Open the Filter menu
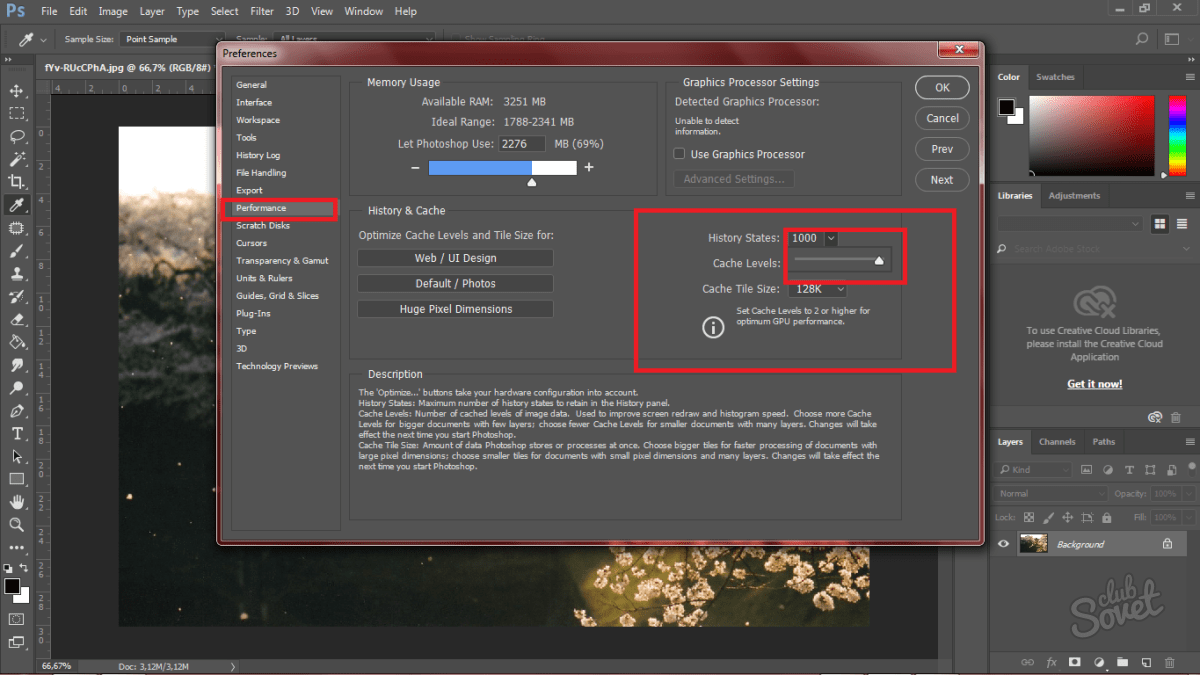The image size is (1200, 675). (x=262, y=11)
